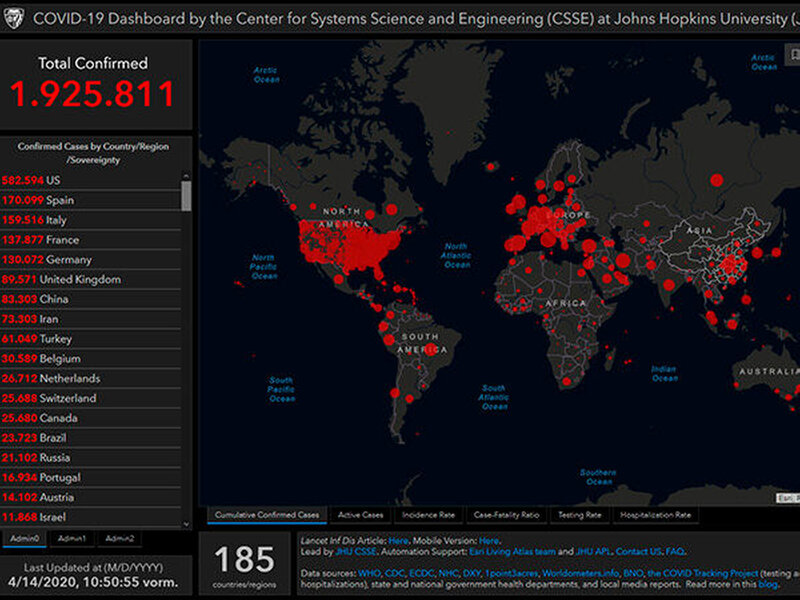Viewport: 800px width, 600px height.
Task: Select the Admin1 tab
Action: coord(72,538)
